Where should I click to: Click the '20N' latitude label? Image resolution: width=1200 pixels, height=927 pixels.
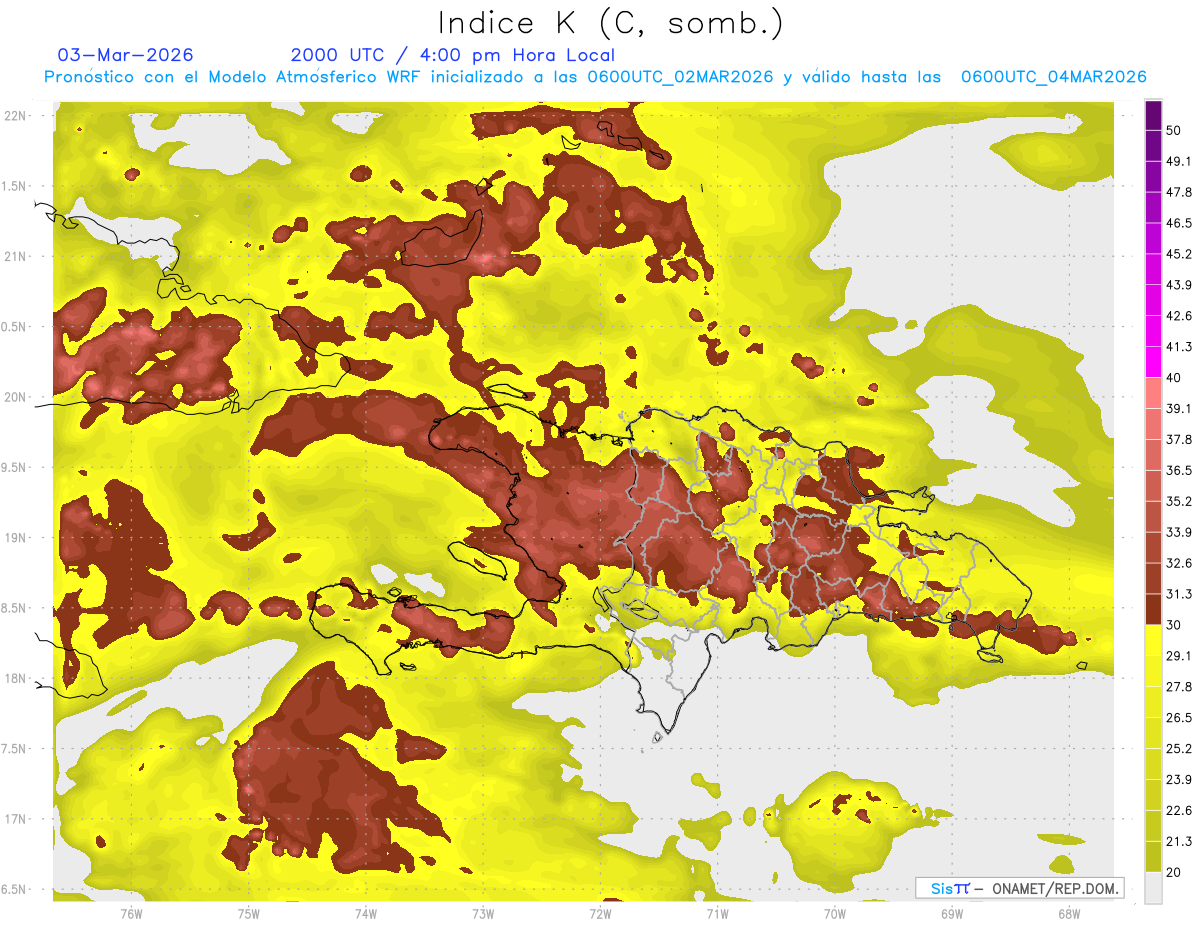pyautogui.click(x=15, y=397)
